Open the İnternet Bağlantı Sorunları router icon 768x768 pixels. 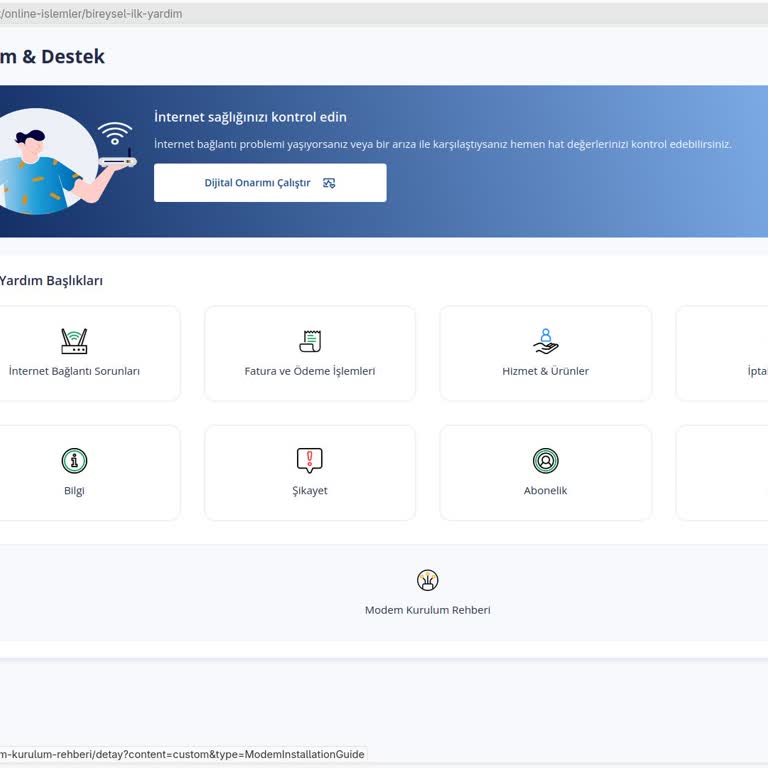coord(74,341)
